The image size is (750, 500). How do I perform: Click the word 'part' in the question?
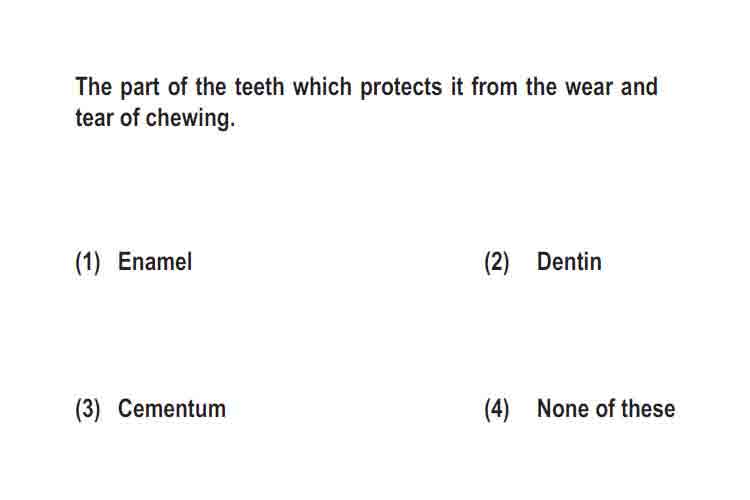[140, 88]
